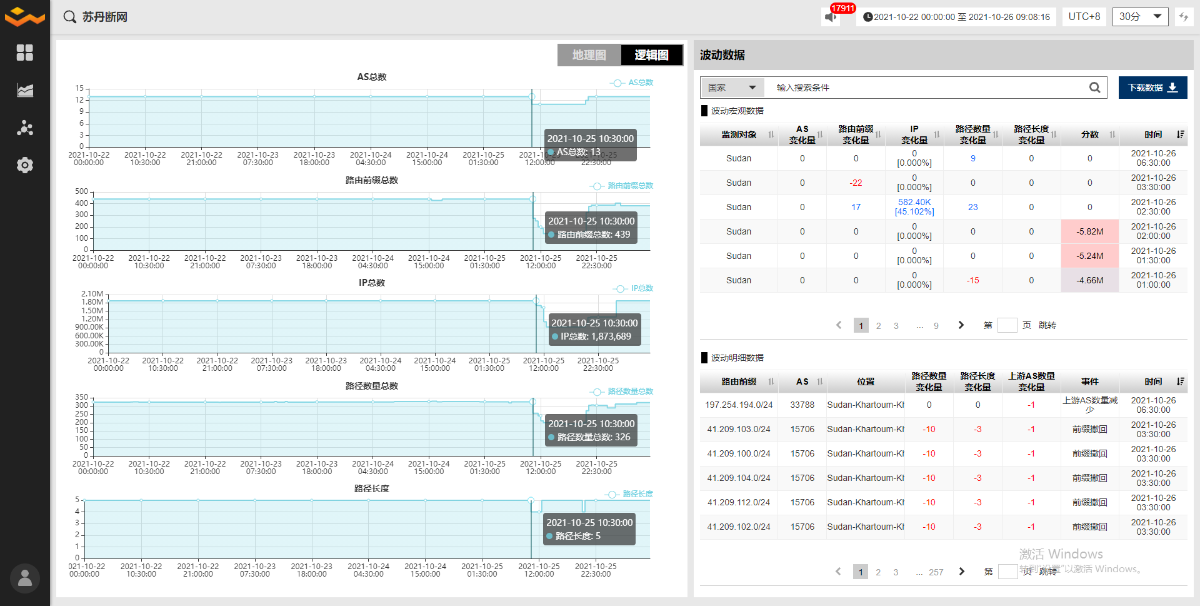
Task: Click the 苏丹断网 page title
Action: (x=105, y=17)
